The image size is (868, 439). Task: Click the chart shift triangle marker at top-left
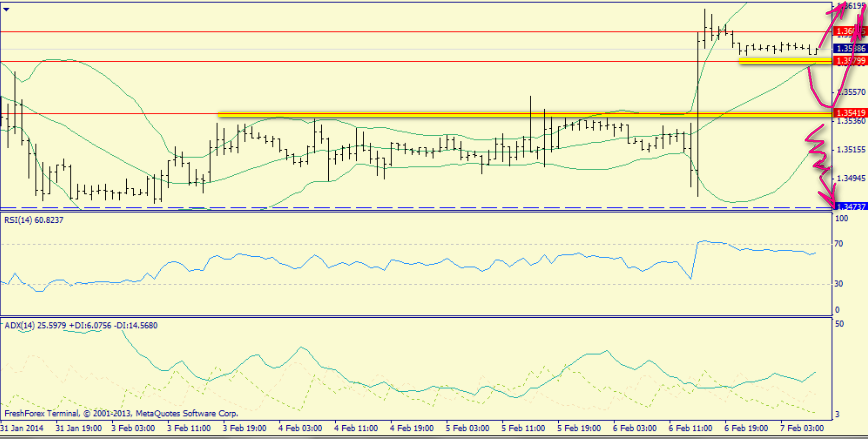point(6,10)
